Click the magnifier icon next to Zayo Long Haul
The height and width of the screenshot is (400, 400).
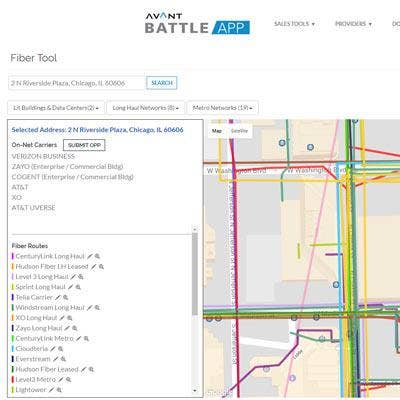75,328
